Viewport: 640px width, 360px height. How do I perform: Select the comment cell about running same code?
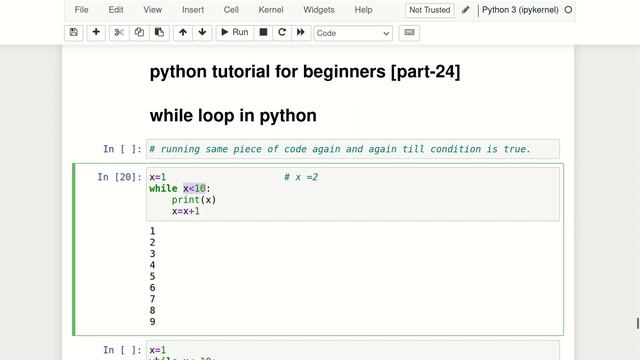click(353, 149)
